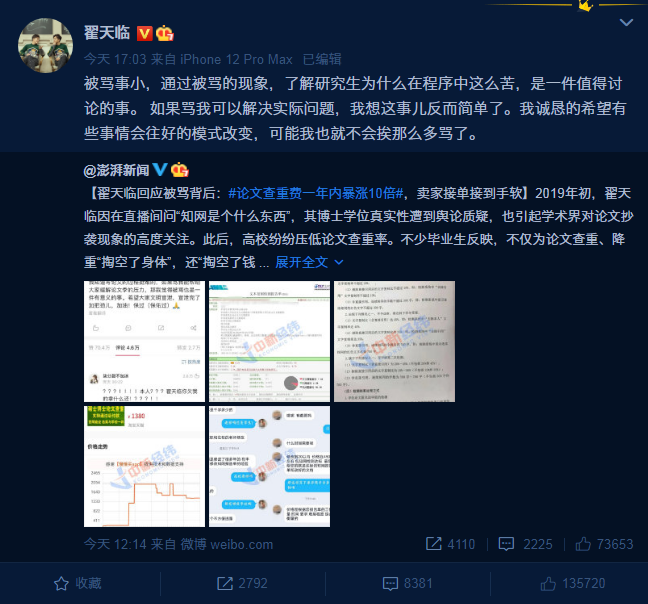The height and width of the screenshot is (604, 648).
Task: Click the red V verification badge
Action: (x=145, y=33)
